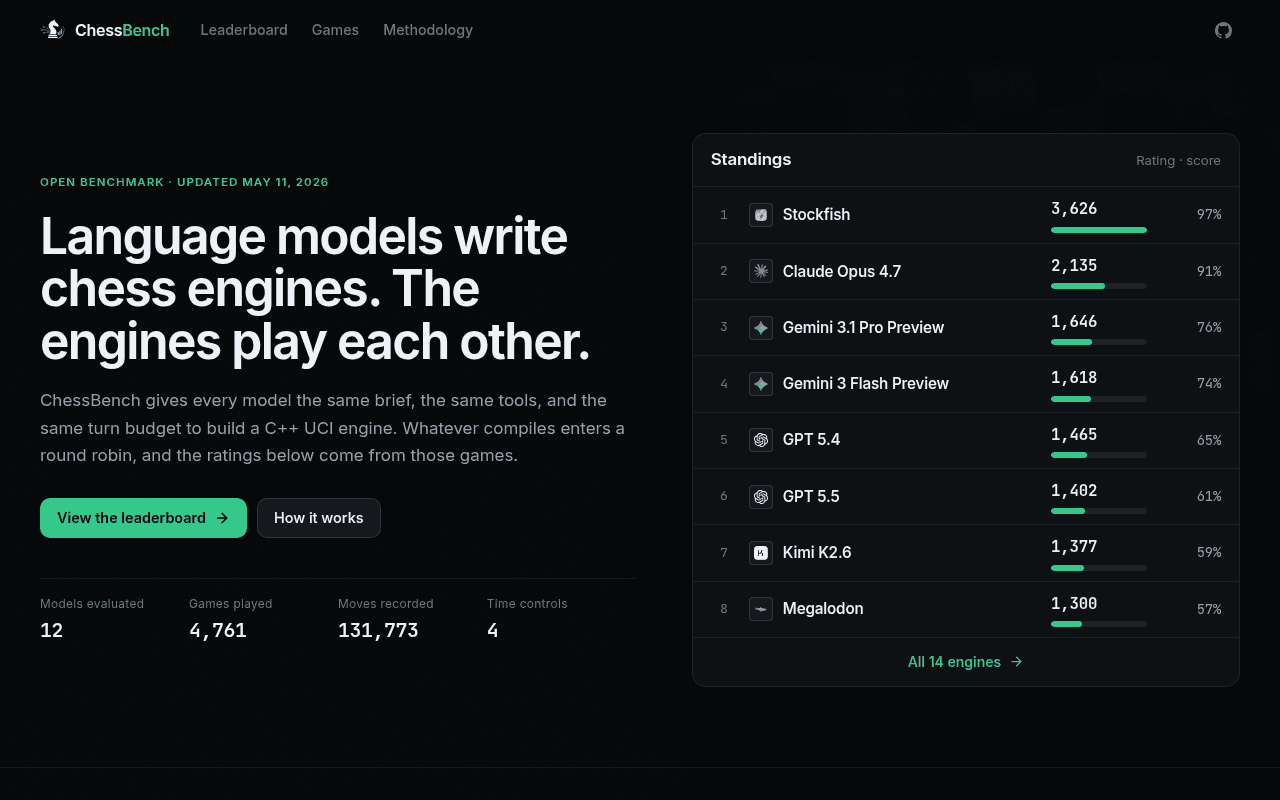
Task: Click the 61% score
Action: (x=1209, y=496)
